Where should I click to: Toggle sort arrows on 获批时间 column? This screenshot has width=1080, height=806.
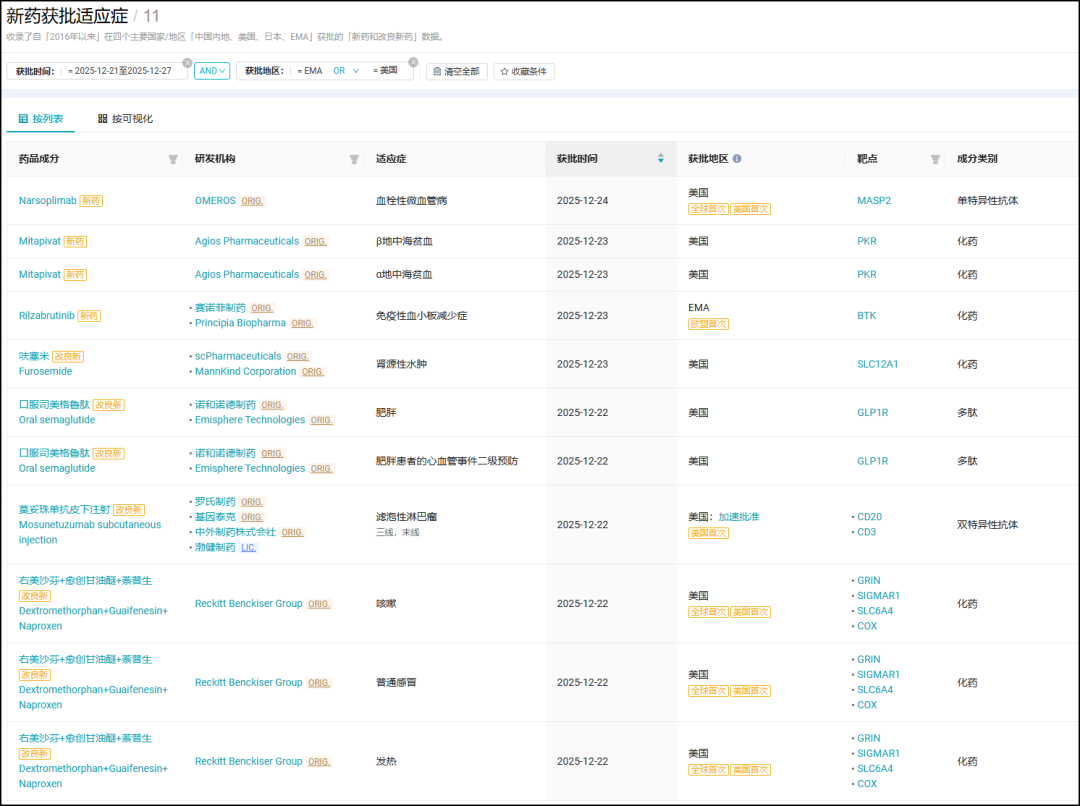(661, 158)
